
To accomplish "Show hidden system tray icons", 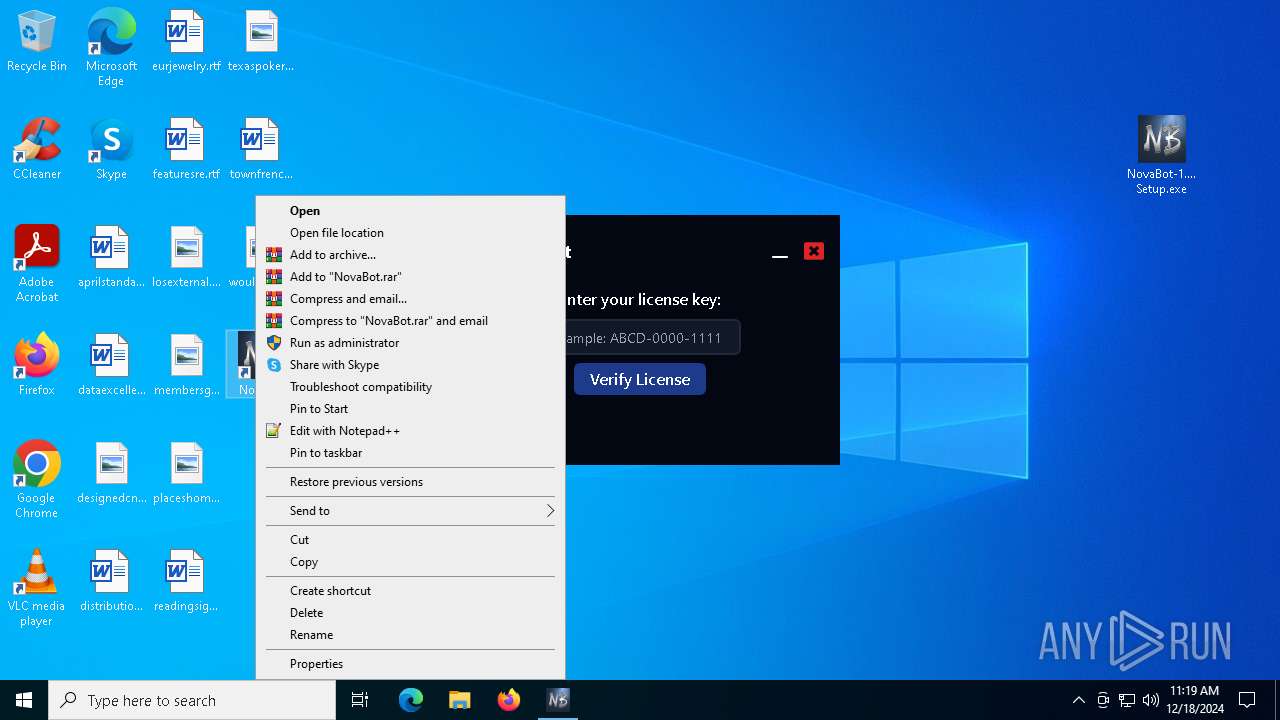I will pyautogui.click(x=1078, y=700).
